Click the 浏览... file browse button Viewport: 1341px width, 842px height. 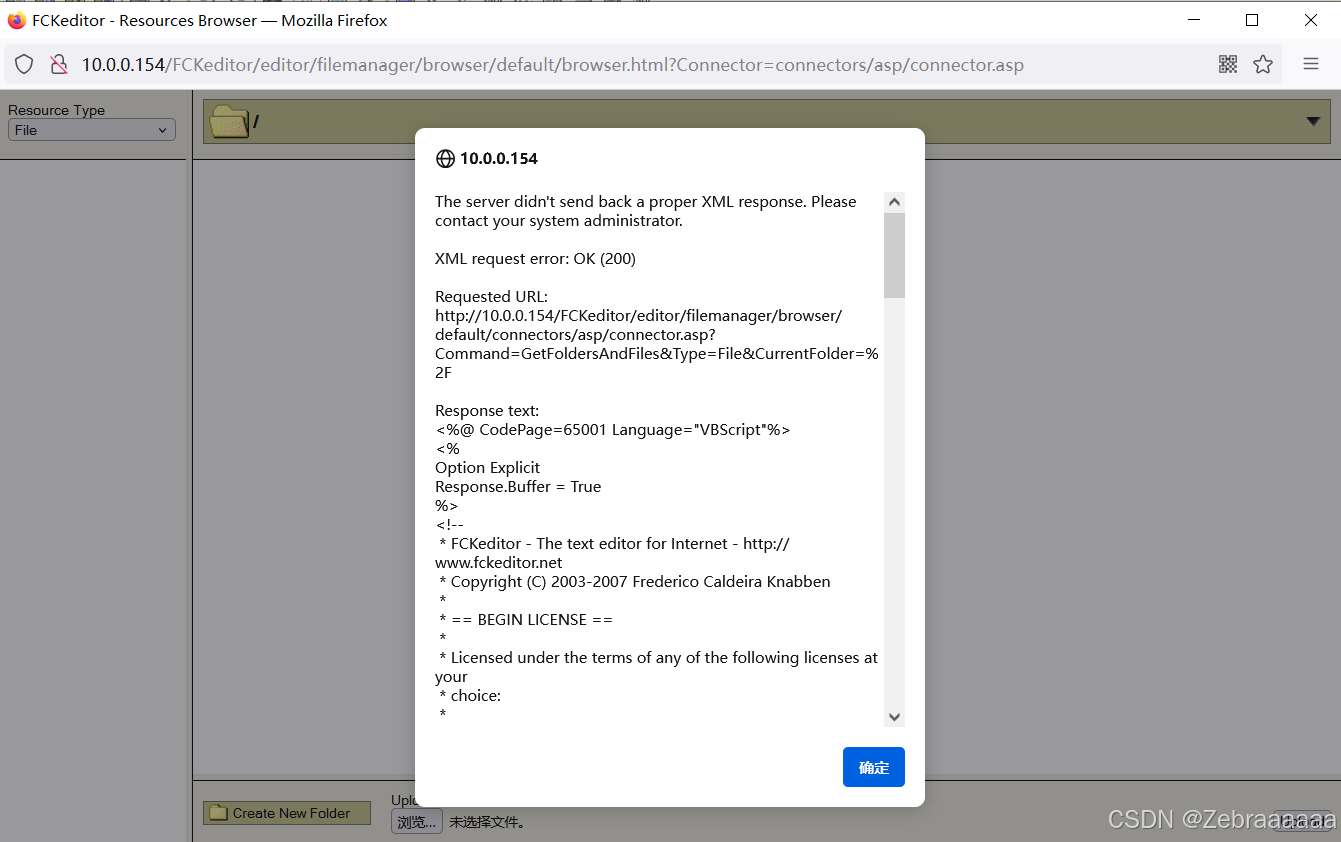[416, 822]
